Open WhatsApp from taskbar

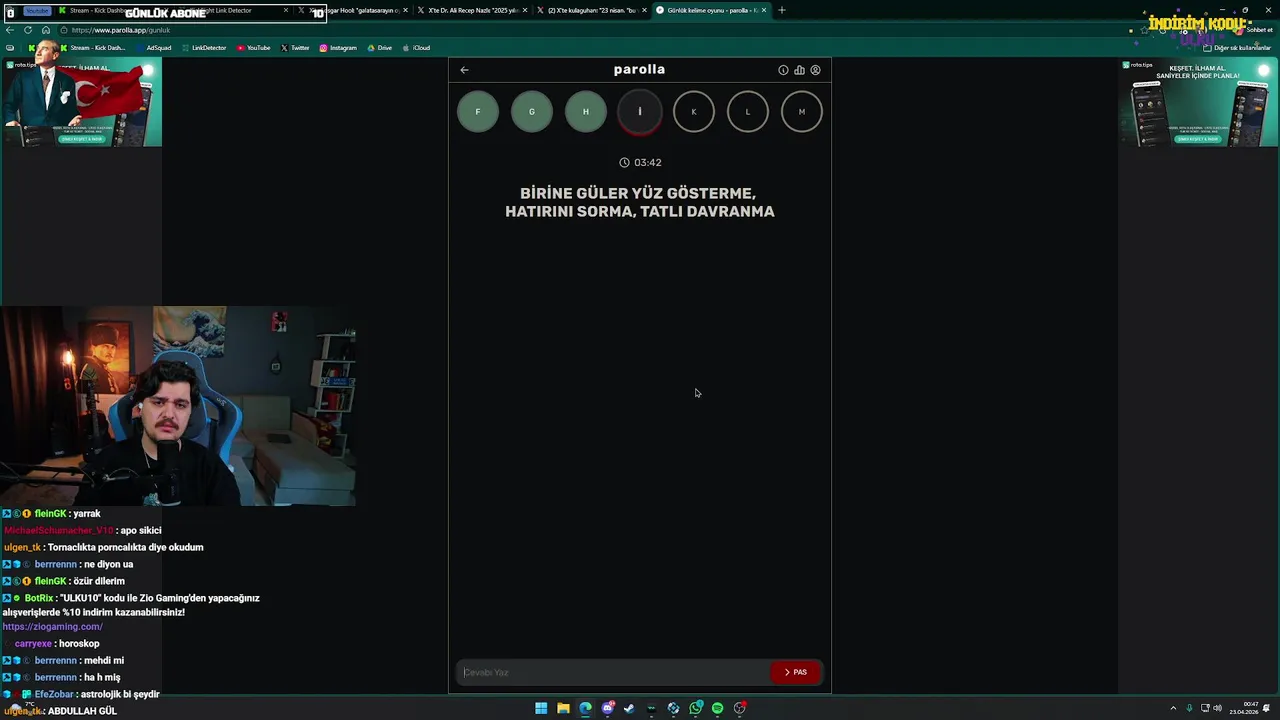point(696,708)
